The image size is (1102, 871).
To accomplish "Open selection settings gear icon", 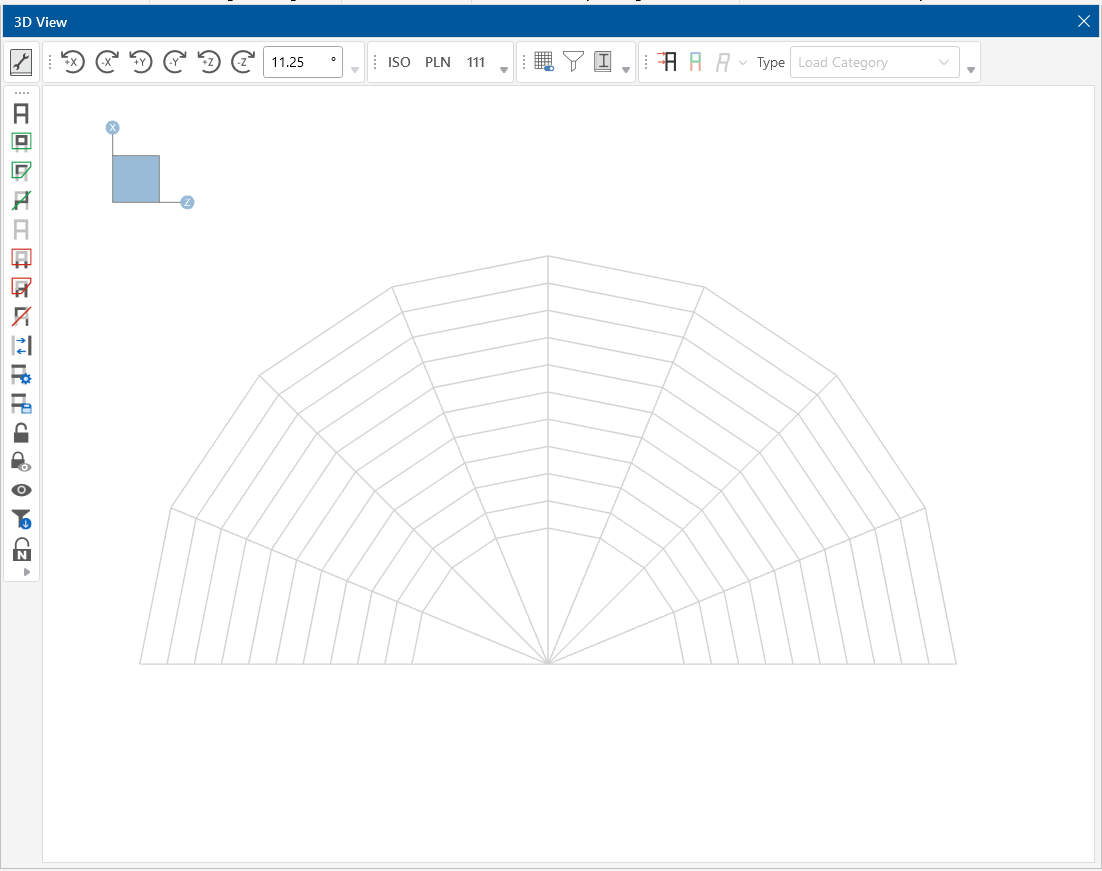I will [x=21, y=375].
